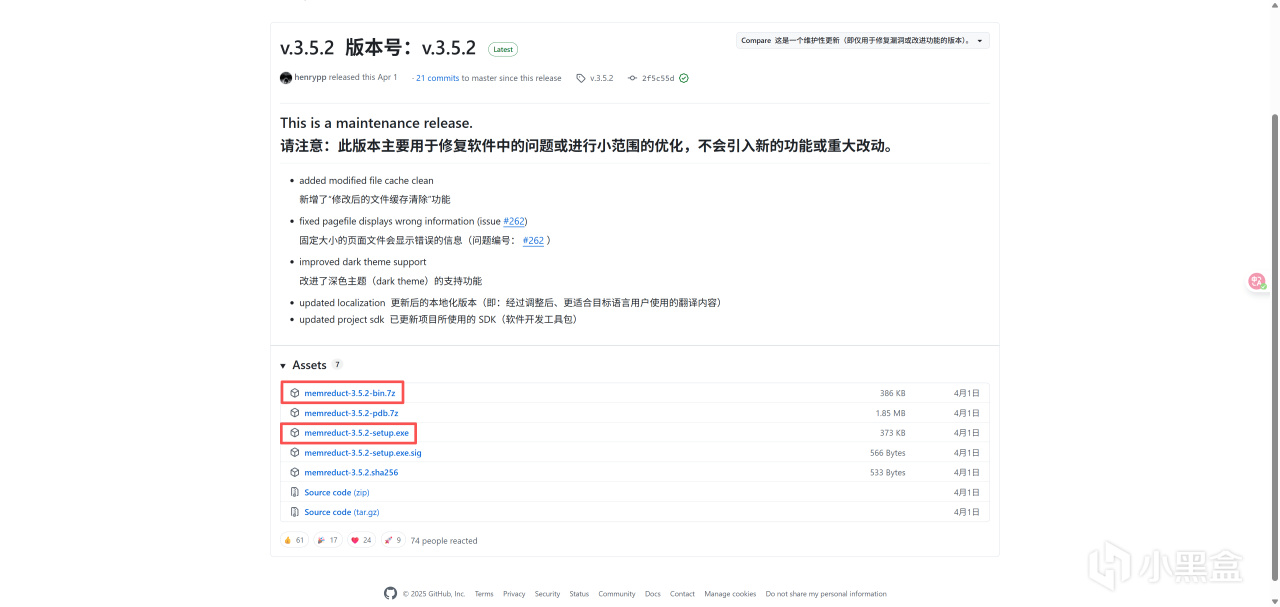Open footer Manage cookies link

(x=730, y=594)
